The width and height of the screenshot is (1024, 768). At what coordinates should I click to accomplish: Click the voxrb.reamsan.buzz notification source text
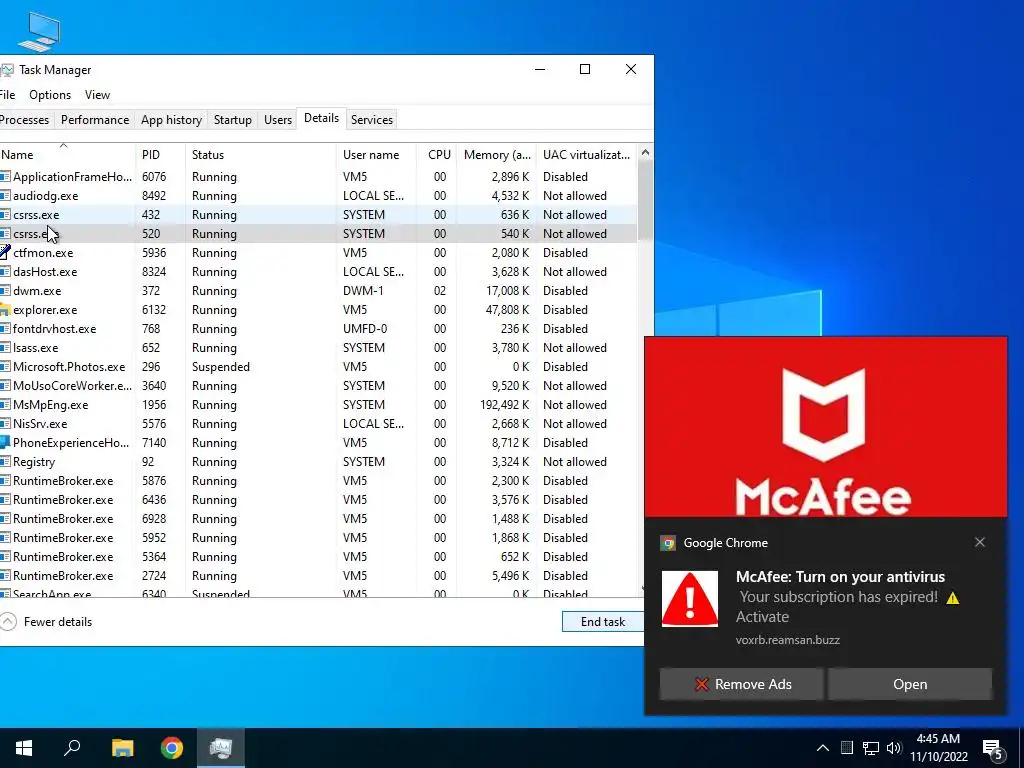coord(788,640)
